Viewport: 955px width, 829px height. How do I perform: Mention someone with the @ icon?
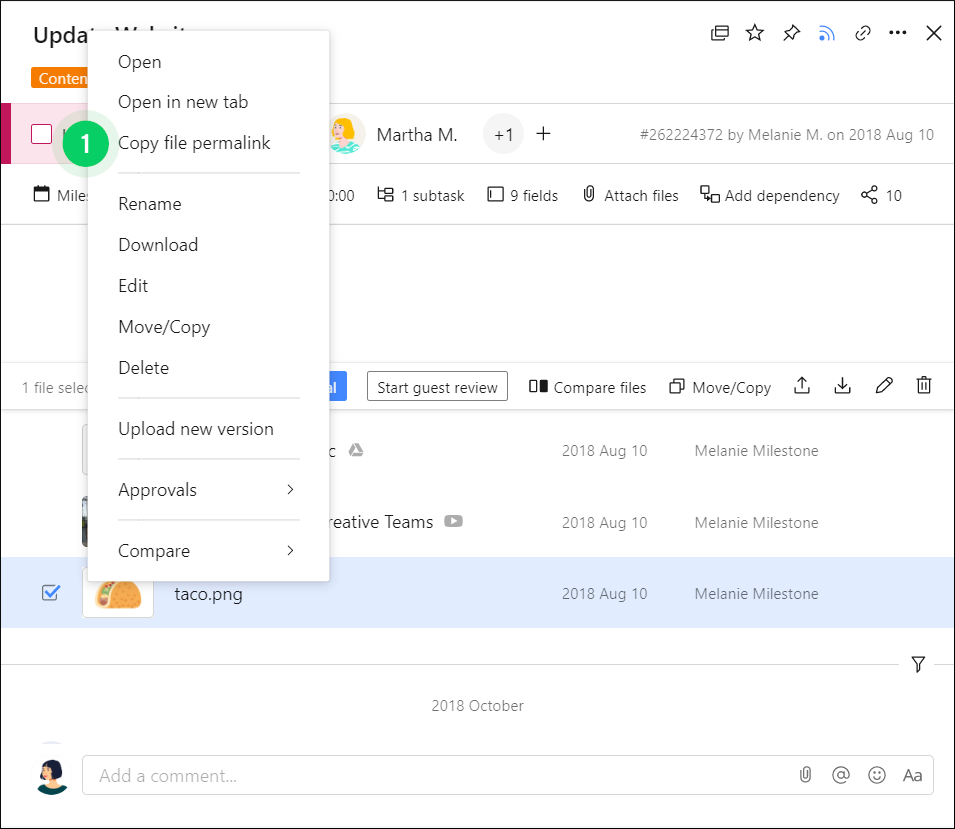[x=840, y=774]
